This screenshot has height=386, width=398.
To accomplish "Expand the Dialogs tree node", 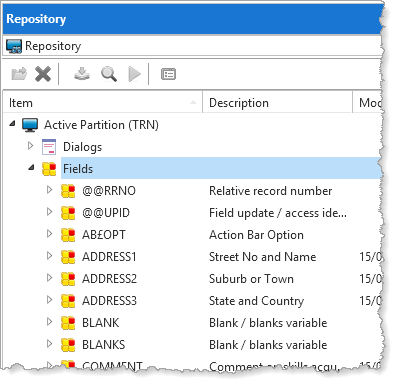I will pyautogui.click(x=30, y=146).
